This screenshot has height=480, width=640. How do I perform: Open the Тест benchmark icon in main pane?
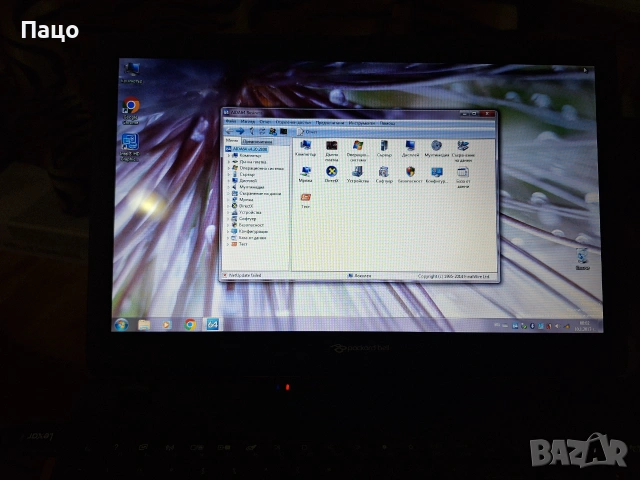pos(305,200)
